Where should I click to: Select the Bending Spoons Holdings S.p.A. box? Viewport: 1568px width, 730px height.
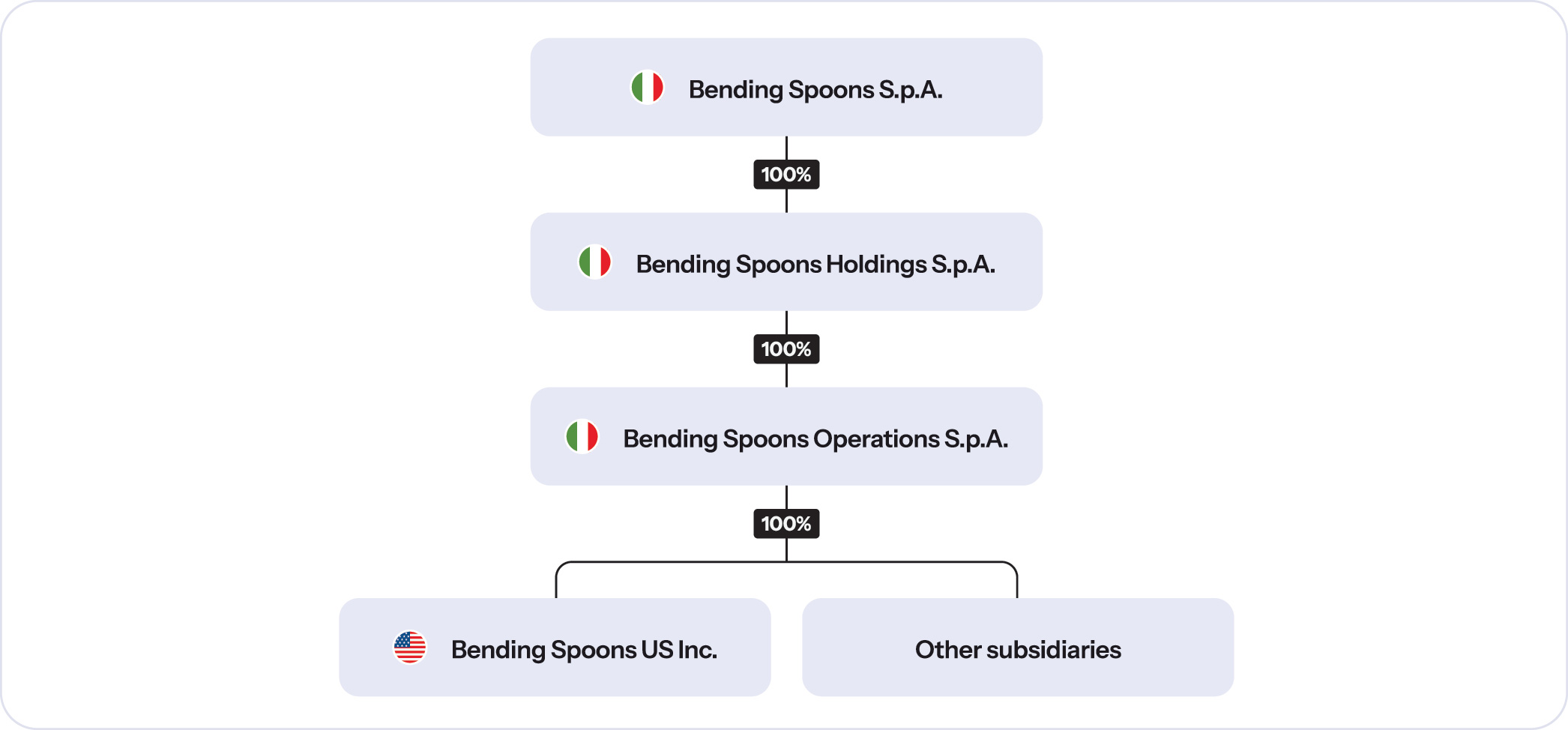point(786,262)
